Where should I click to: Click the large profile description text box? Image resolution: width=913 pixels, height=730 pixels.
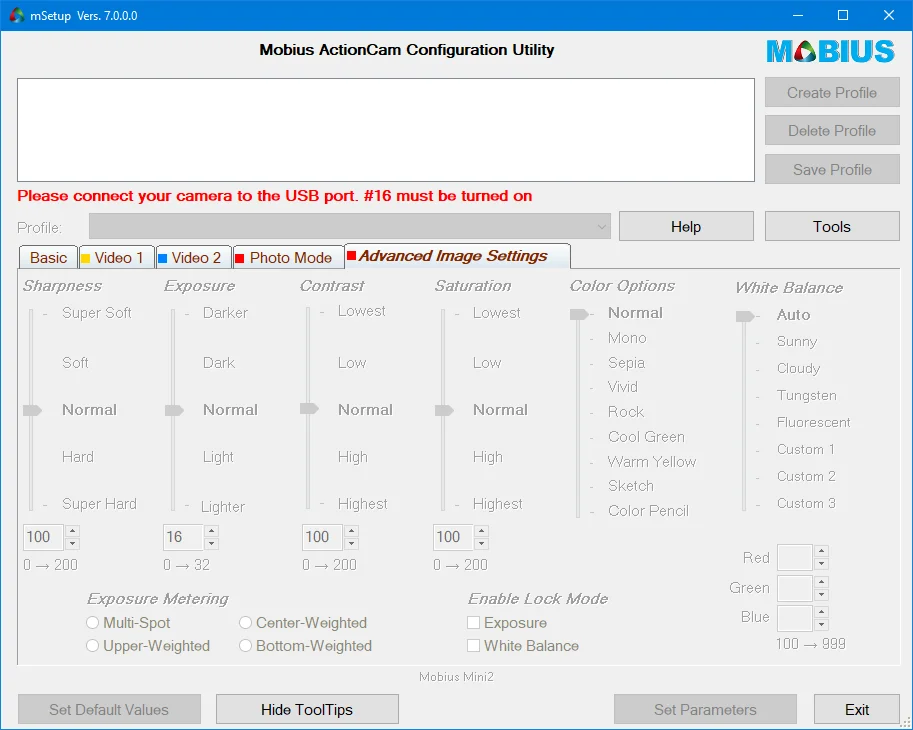(x=385, y=130)
